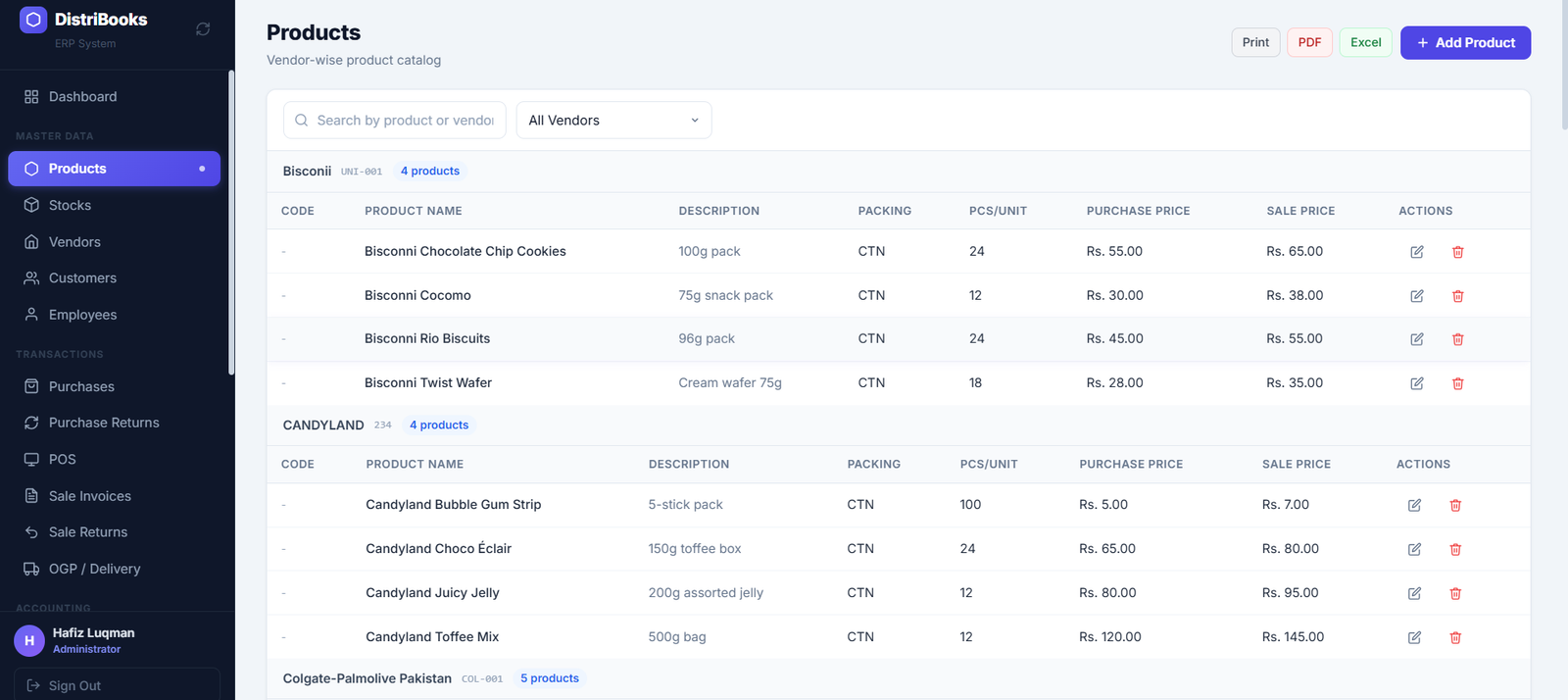The width and height of the screenshot is (1568, 700).
Task: Click the Add Product button
Action: (x=1465, y=42)
